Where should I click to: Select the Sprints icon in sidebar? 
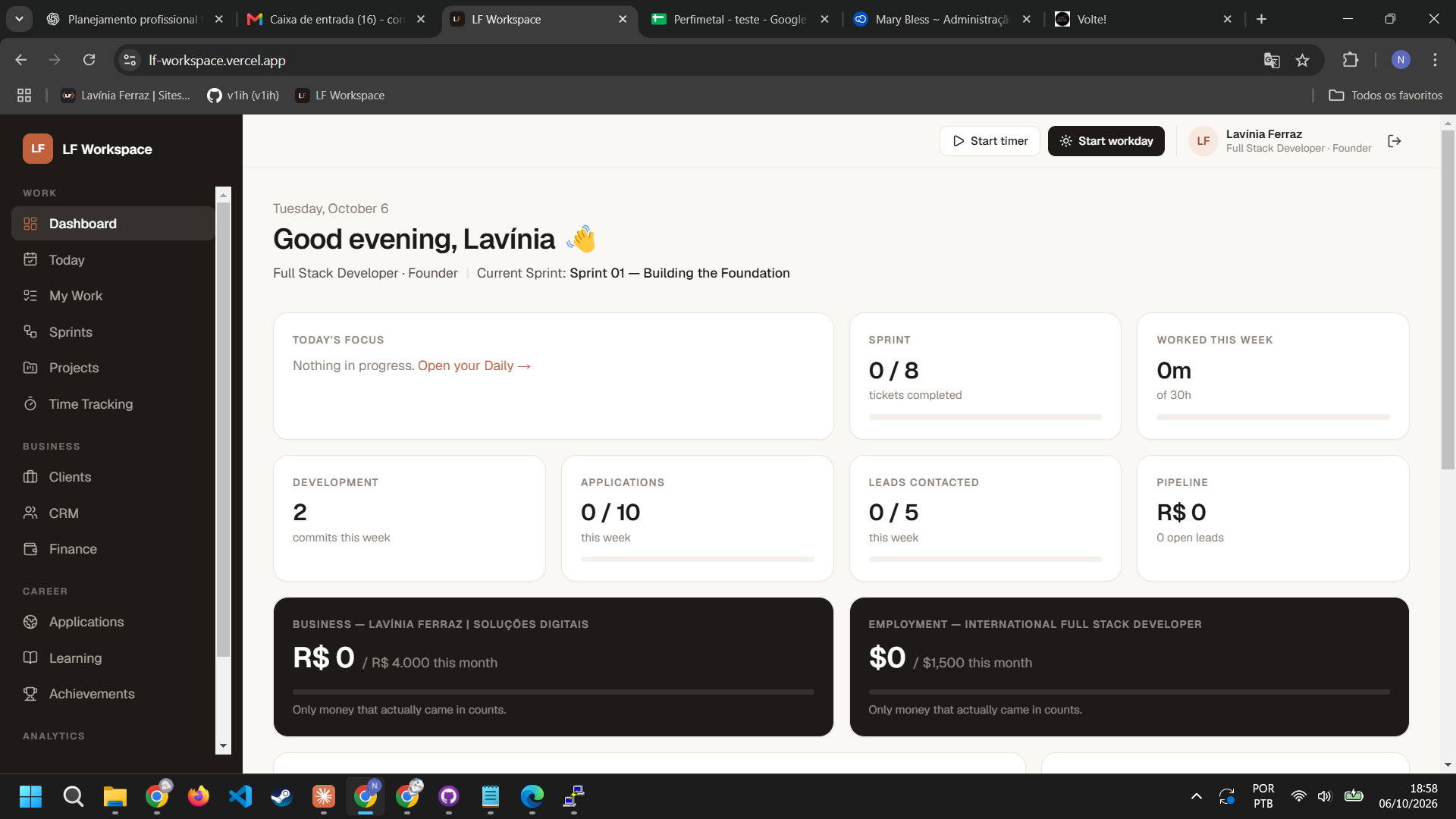[30, 331]
